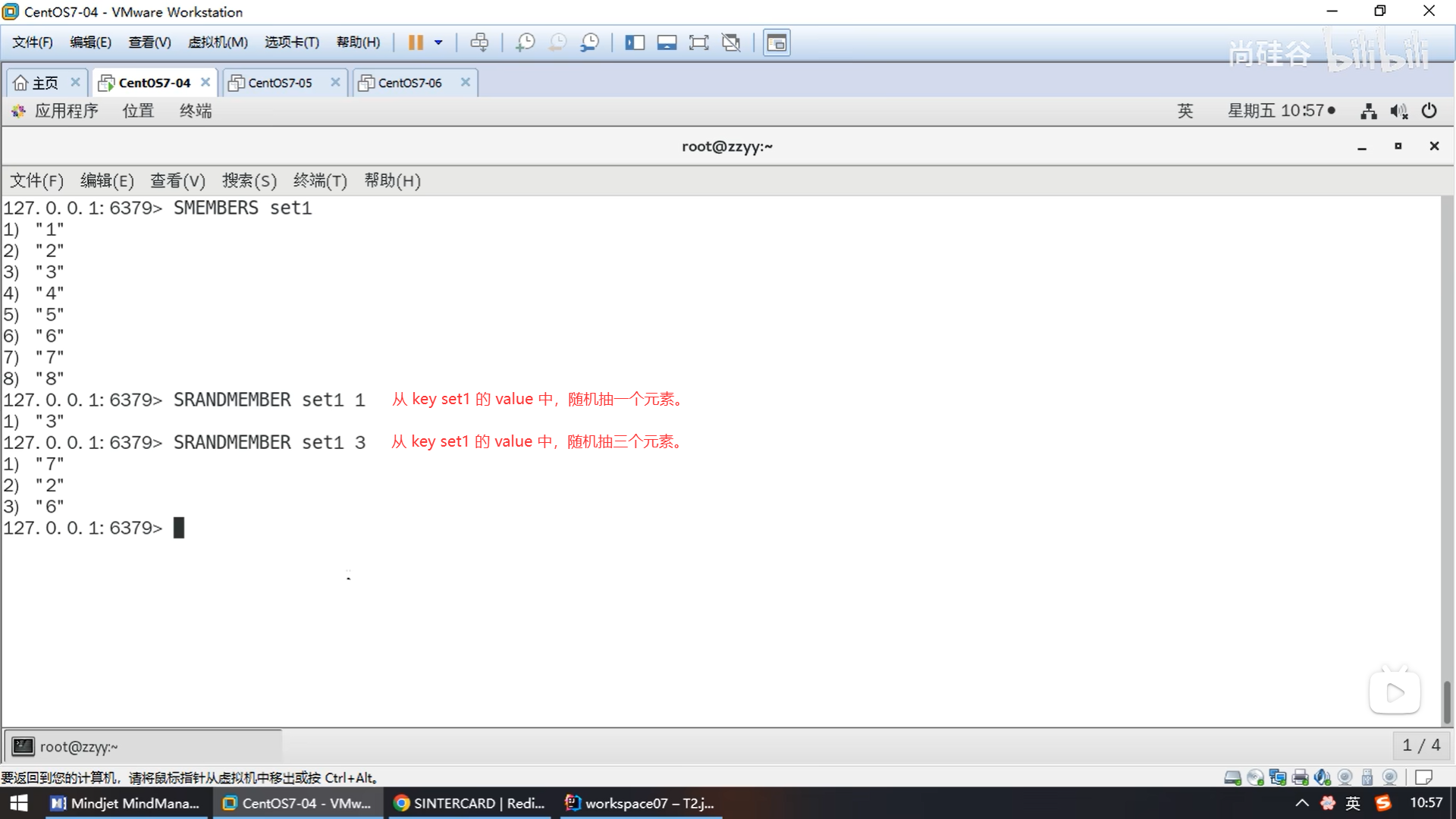Toggle the thumbnail bar view
This screenshot has height=819, width=1456.
coord(667,42)
